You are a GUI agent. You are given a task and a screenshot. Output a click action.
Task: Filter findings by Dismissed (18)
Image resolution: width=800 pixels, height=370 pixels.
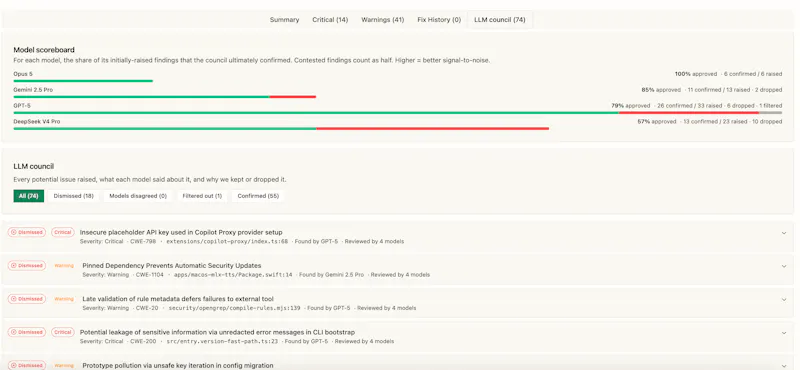pos(73,196)
